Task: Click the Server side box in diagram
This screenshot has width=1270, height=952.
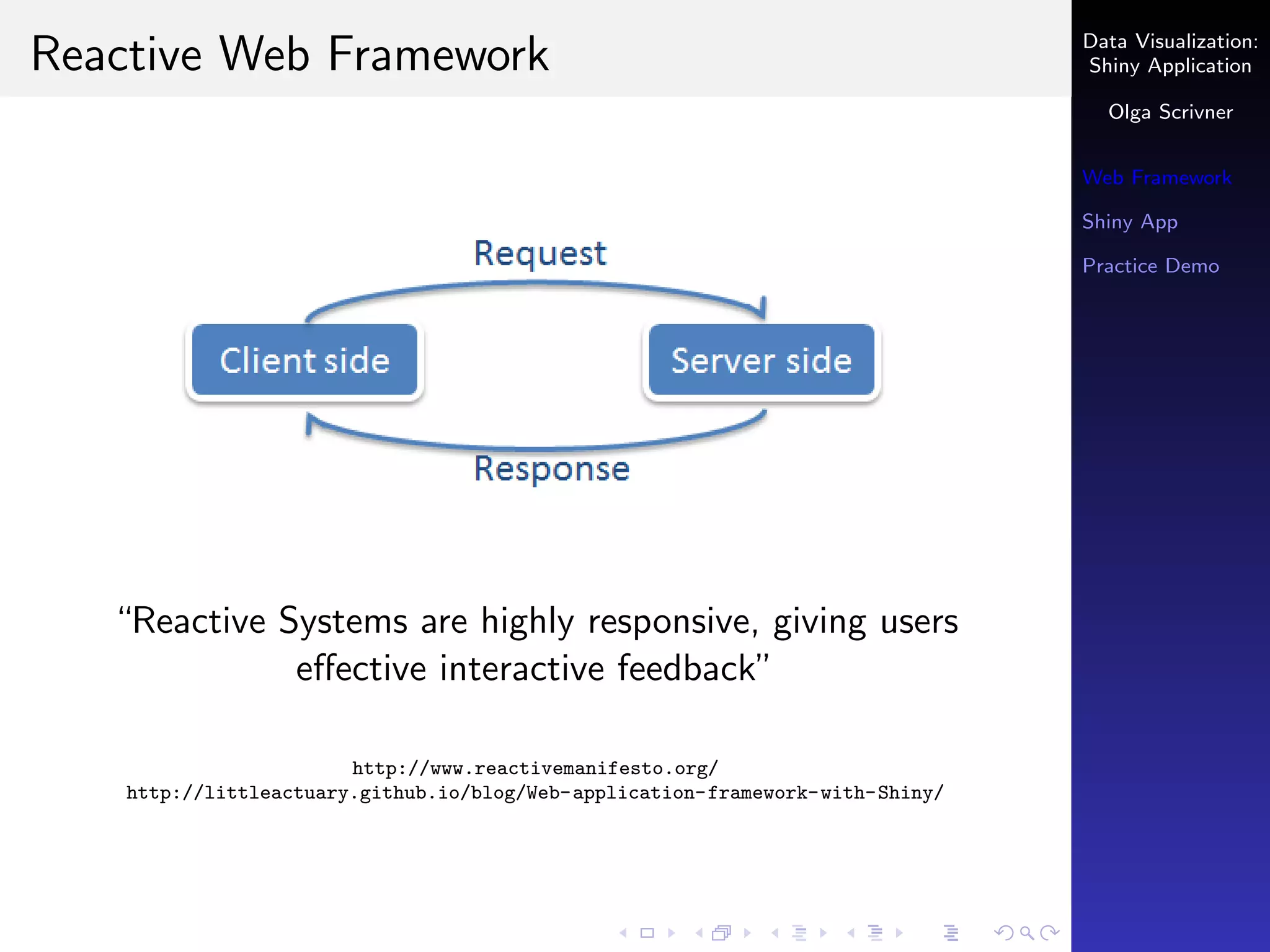Action: (762, 360)
